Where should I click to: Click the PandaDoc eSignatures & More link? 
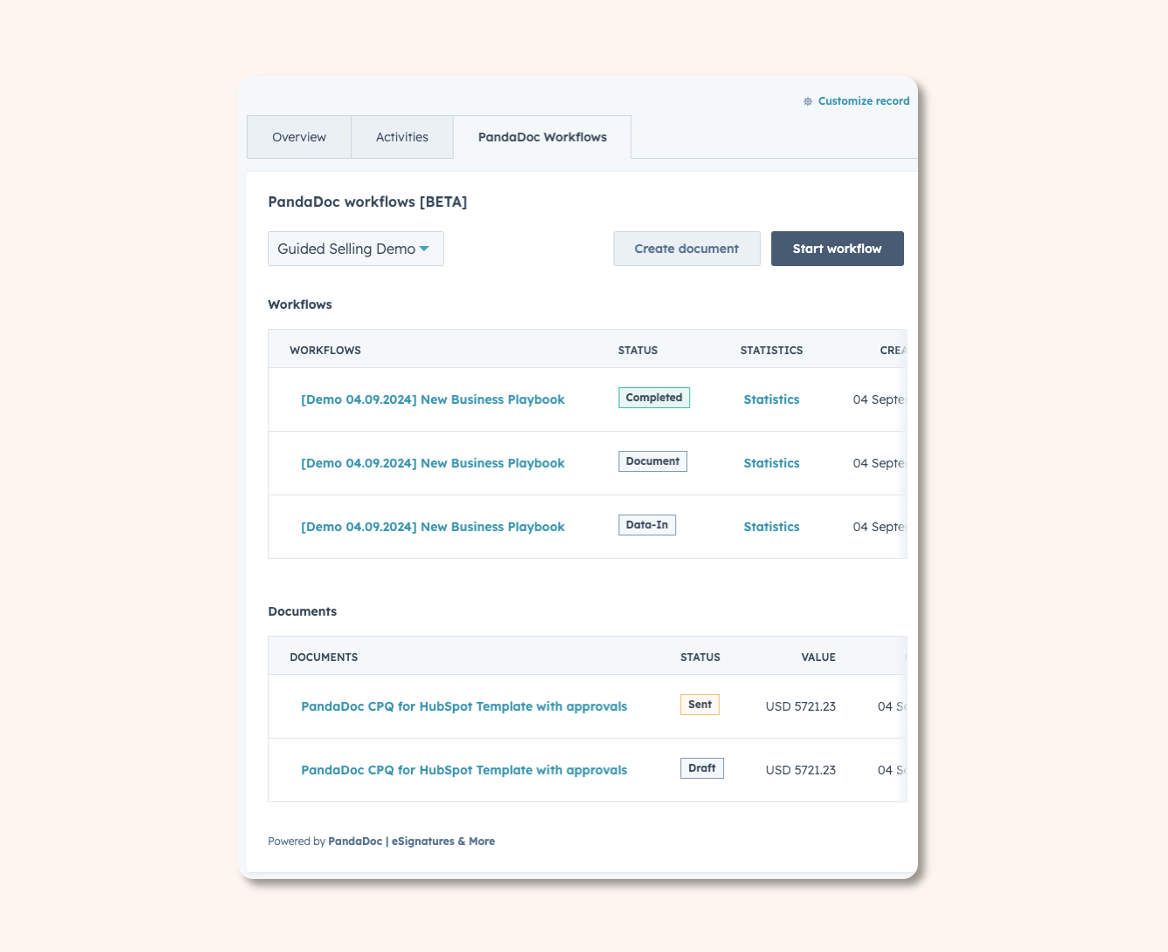411,841
